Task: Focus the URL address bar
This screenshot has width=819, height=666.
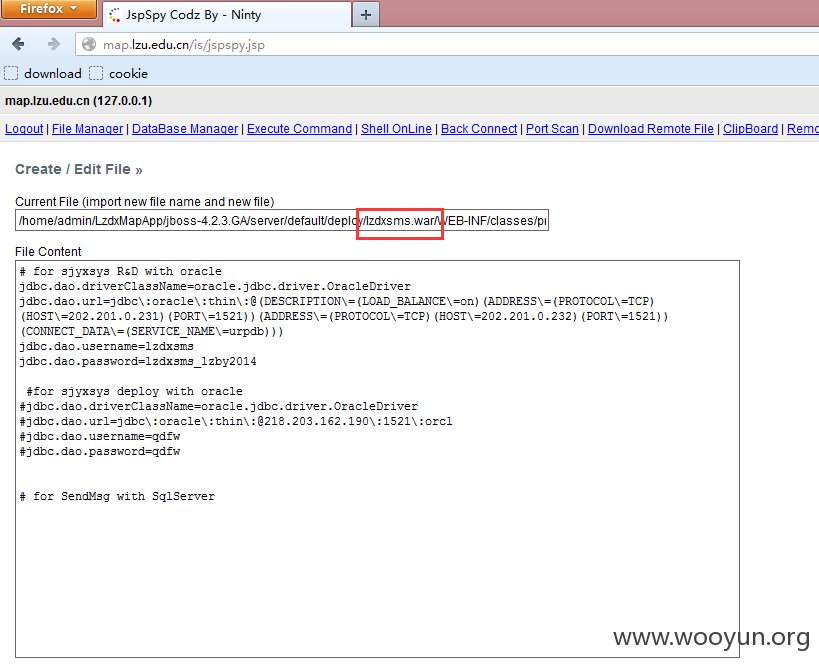Action: point(449,44)
